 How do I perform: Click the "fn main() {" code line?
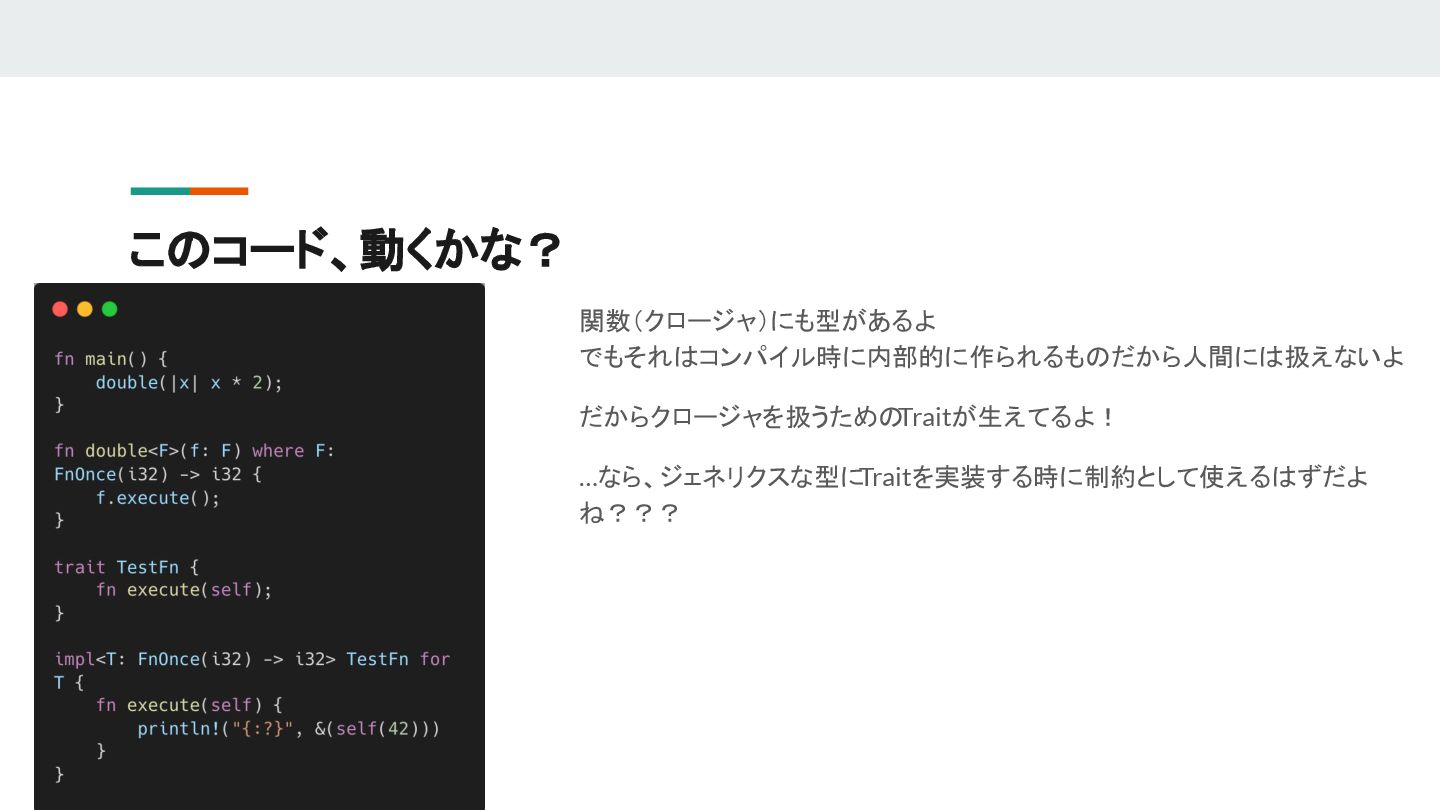tap(111, 358)
